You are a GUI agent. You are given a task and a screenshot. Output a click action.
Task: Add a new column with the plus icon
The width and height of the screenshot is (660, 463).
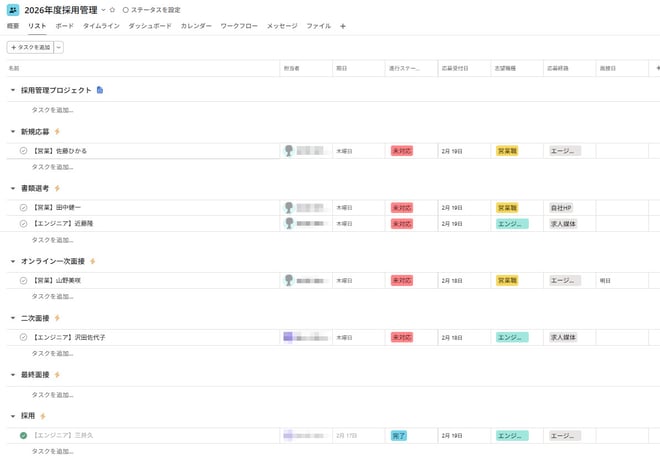click(656, 68)
